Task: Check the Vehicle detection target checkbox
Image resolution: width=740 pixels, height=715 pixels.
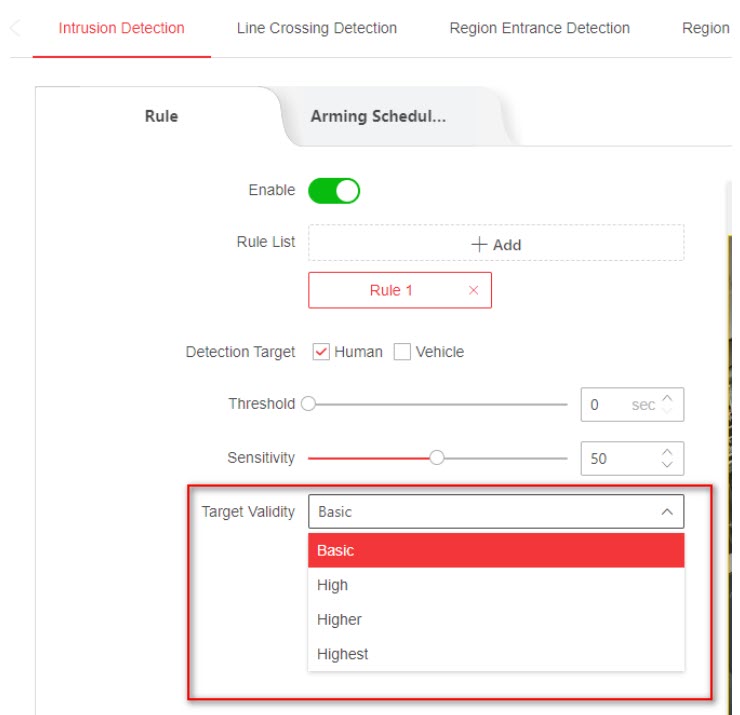Action: tap(402, 352)
